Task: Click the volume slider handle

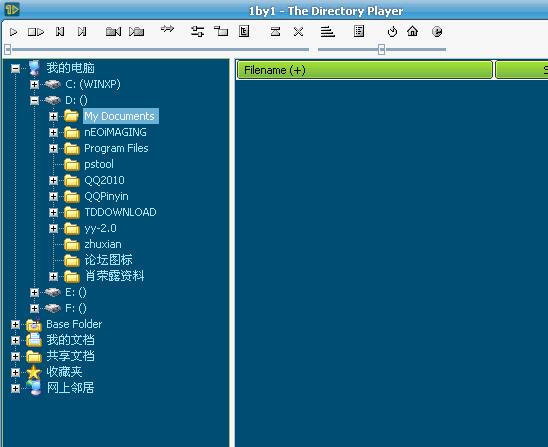Action: click(x=382, y=50)
